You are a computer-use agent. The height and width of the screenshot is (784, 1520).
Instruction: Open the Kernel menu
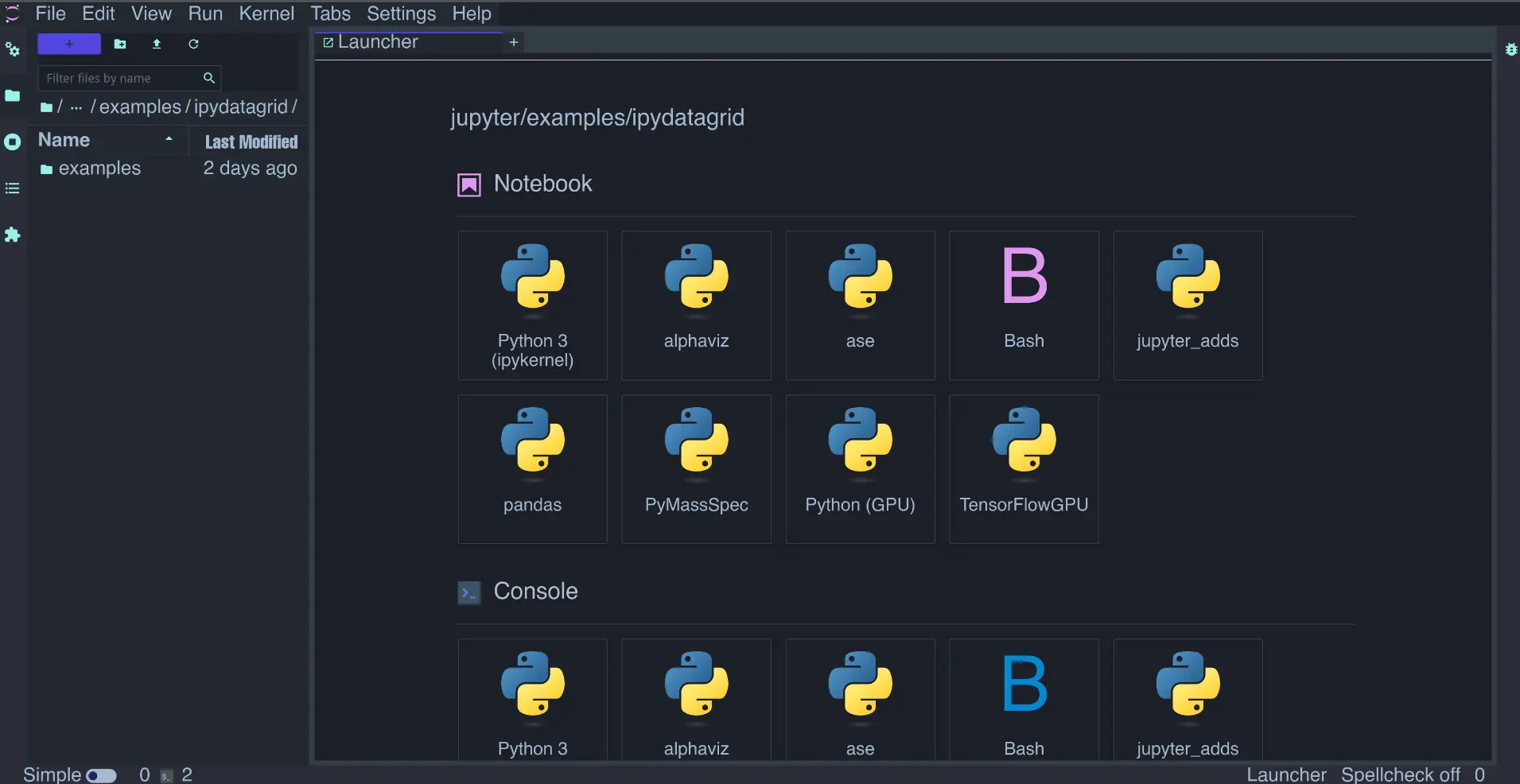pyautogui.click(x=266, y=14)
